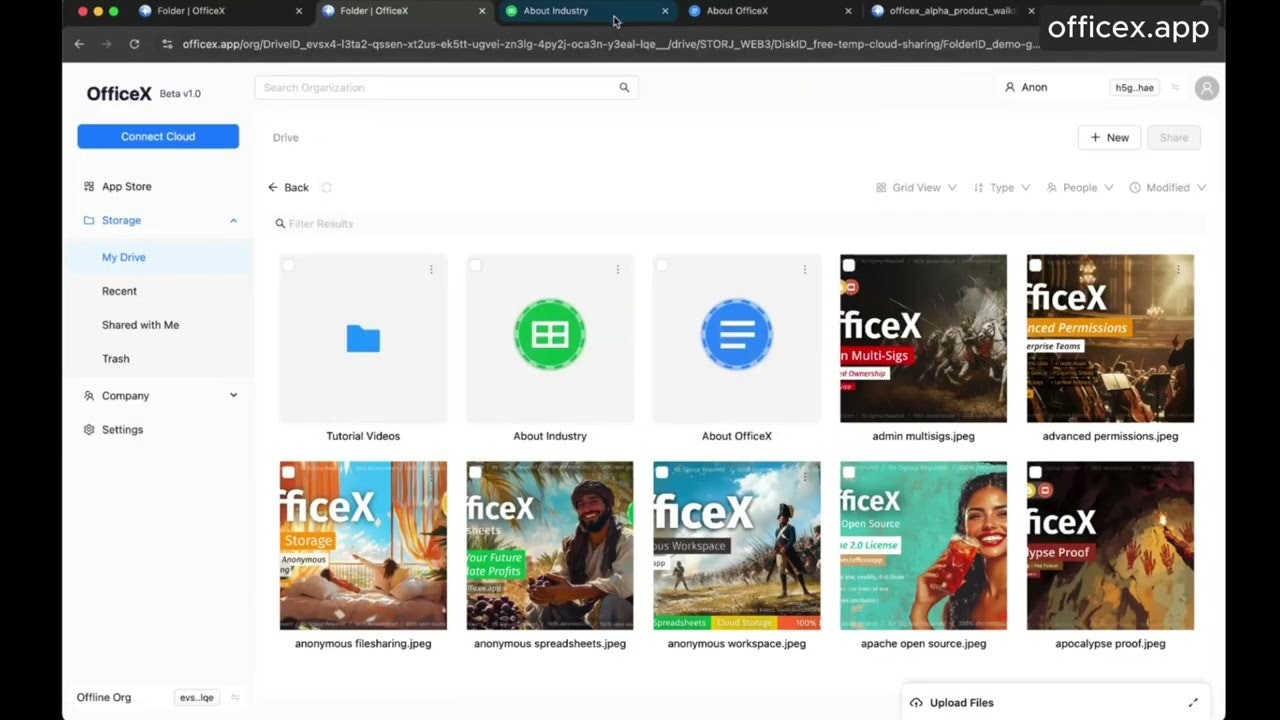Click the search magnifier in Search Organization
Image resolution: width=1280 pixels, height=720 pixels.
pyautogui.click(x=624, y=87)
